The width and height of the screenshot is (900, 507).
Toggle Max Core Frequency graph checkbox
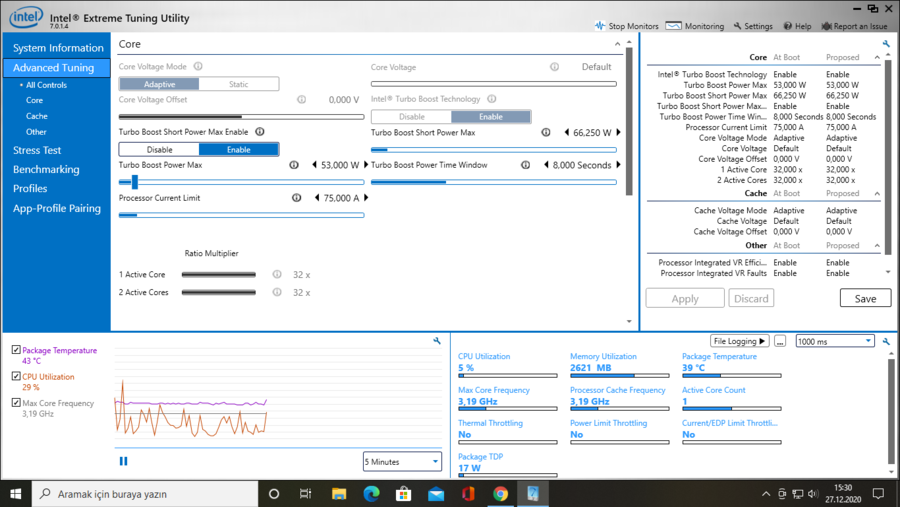16,402
